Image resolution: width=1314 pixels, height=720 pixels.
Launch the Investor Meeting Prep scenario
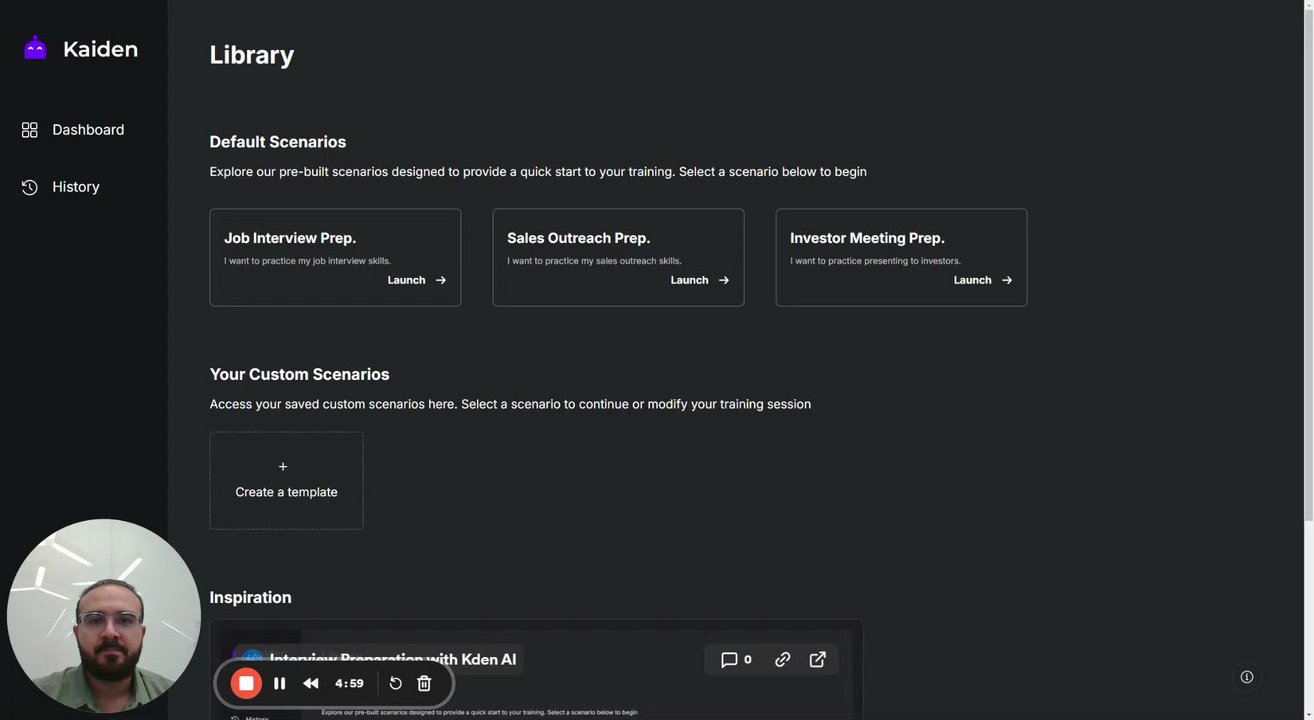[982, 280]
